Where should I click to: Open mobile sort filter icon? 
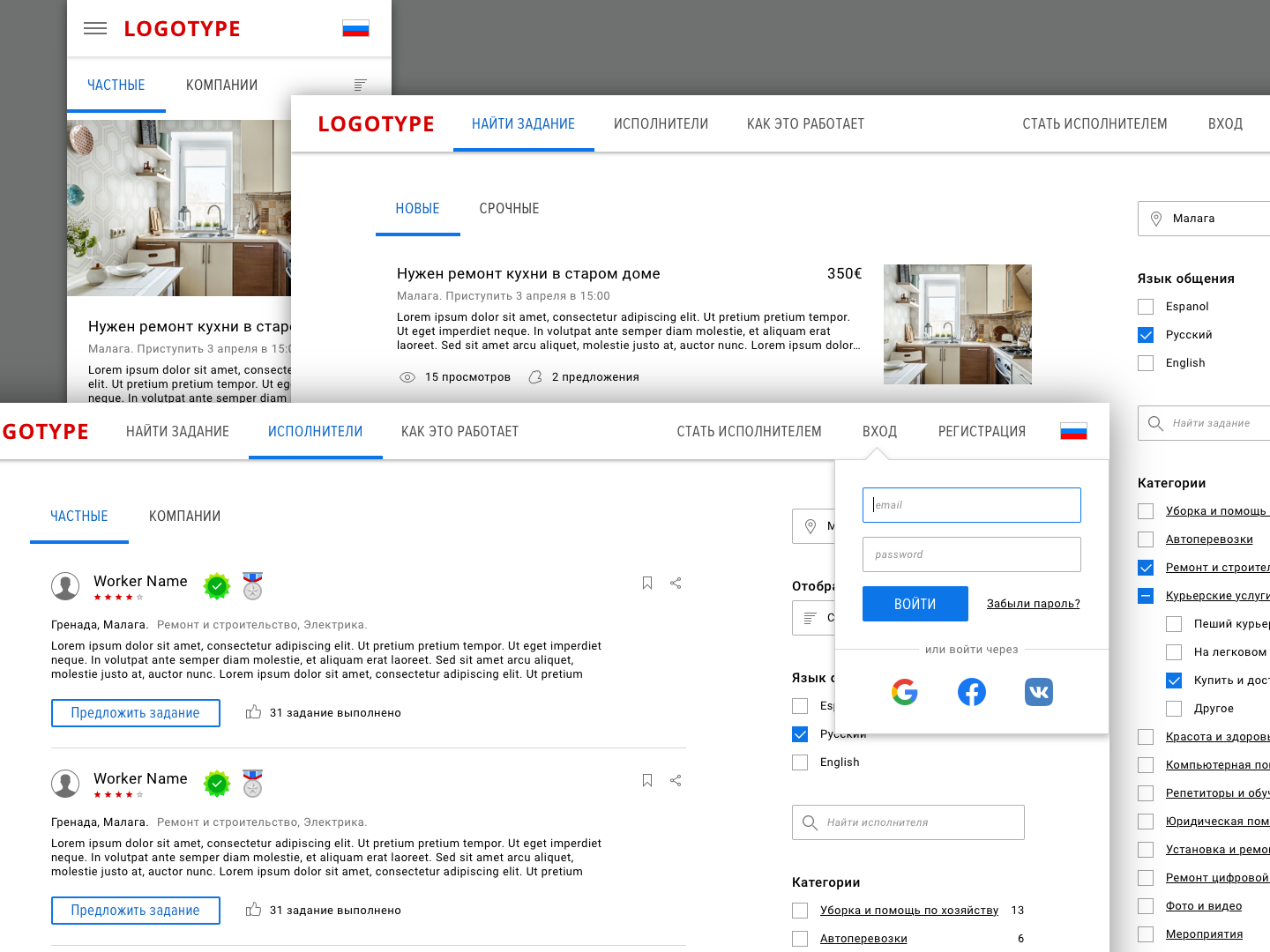point(360,85)
